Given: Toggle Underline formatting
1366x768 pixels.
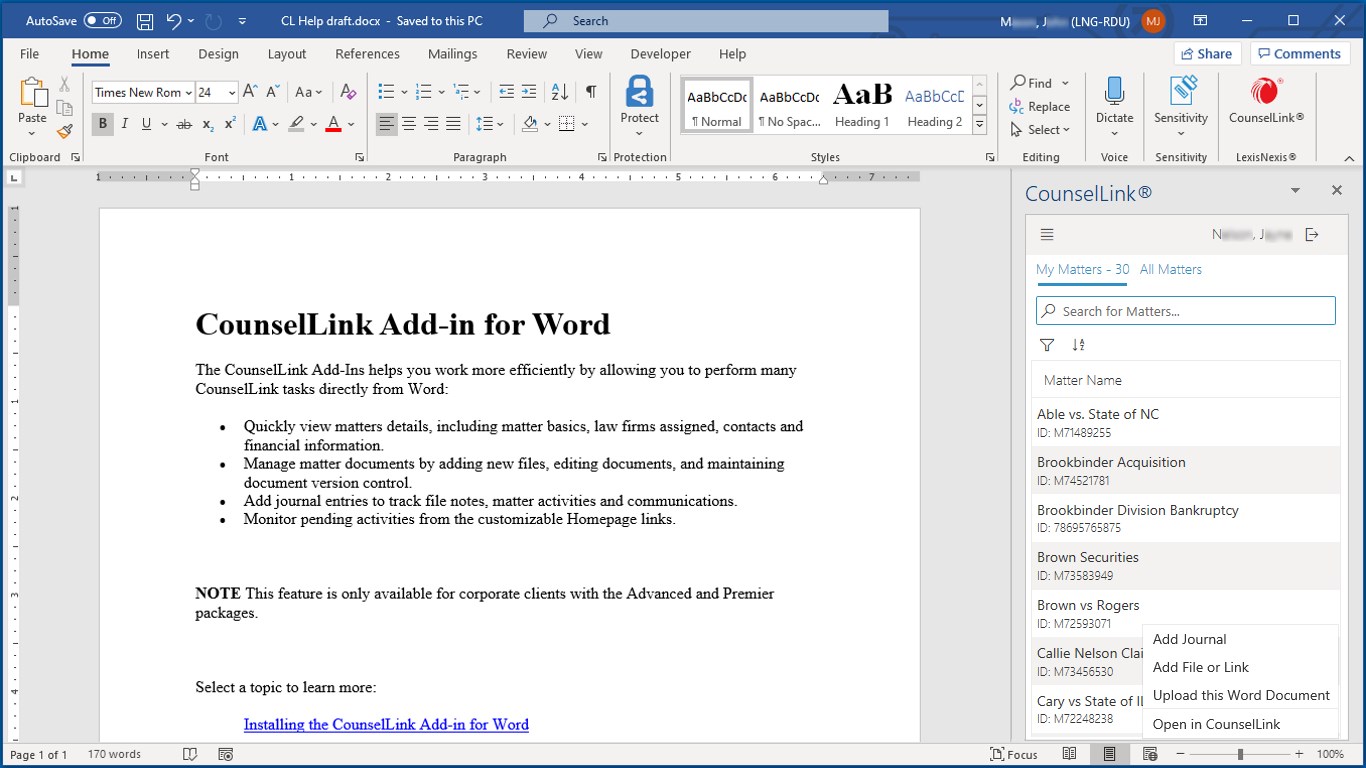Looking at the screenshot, I should (x=147, y=124).
